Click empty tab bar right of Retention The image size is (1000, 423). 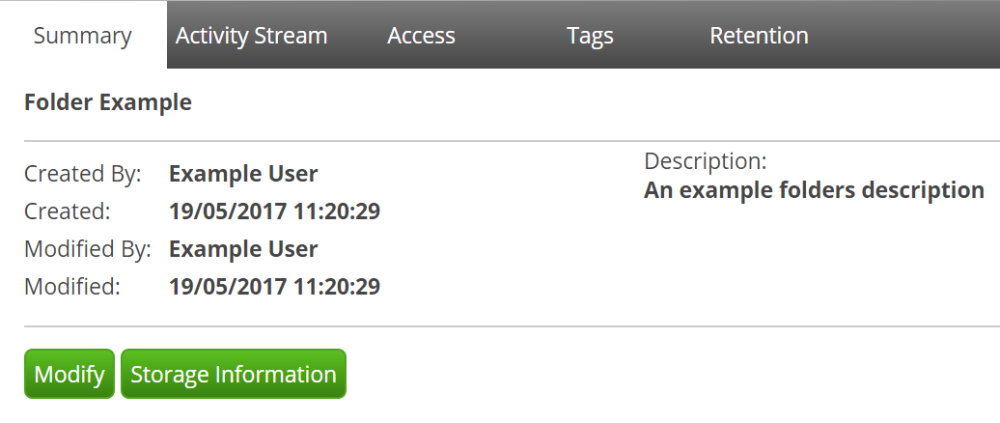[922, 35]
